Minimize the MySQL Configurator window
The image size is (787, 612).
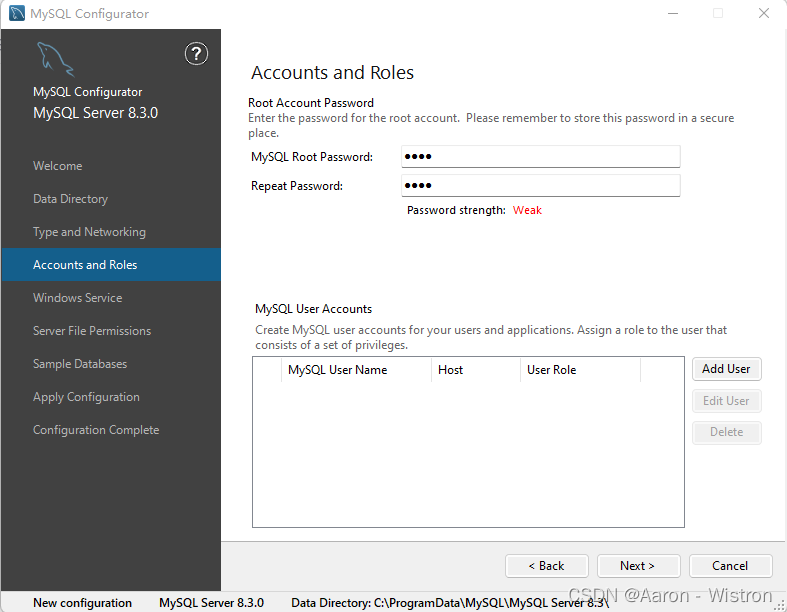coord(673,14)
